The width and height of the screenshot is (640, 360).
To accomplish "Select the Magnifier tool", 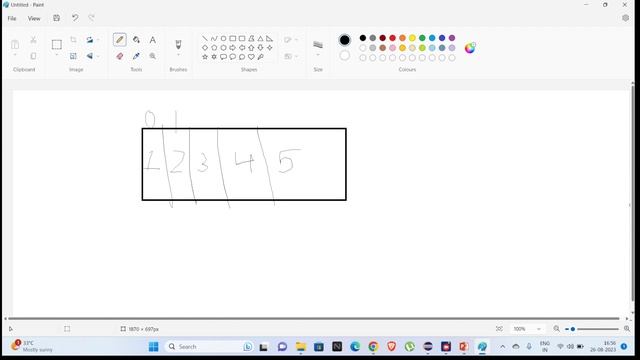I will click(153, 56).
